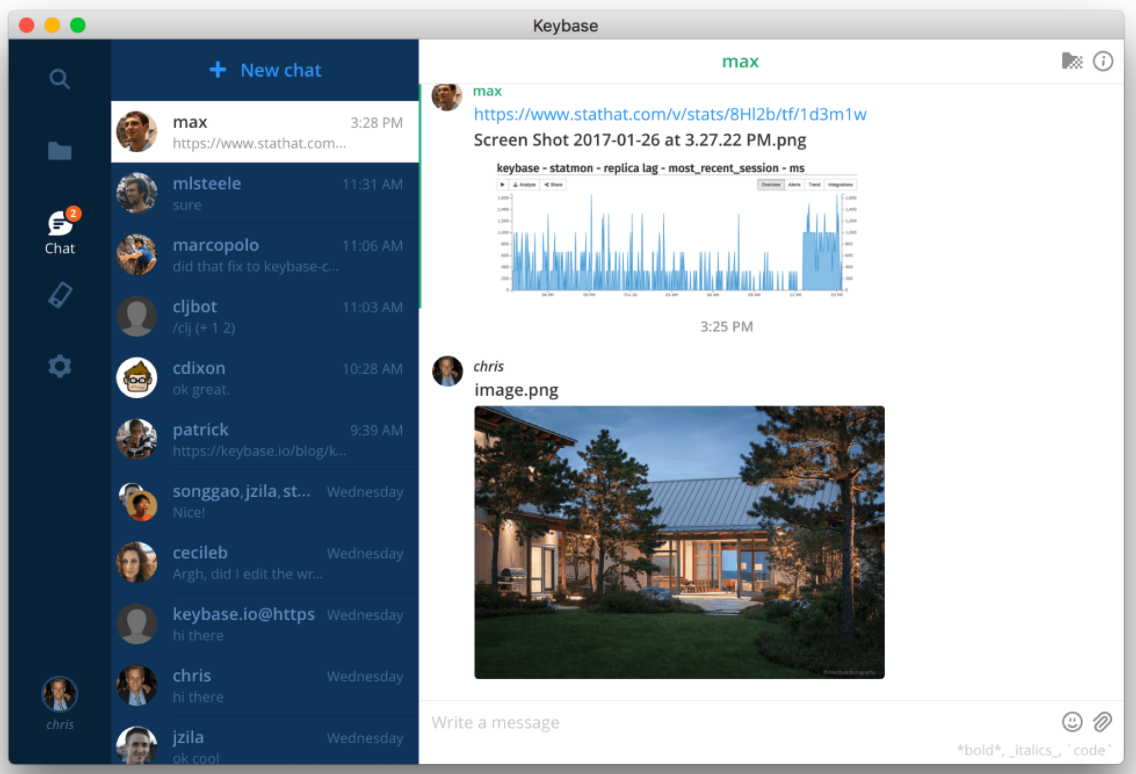Click the image.png filename text

tap(516, 390)
